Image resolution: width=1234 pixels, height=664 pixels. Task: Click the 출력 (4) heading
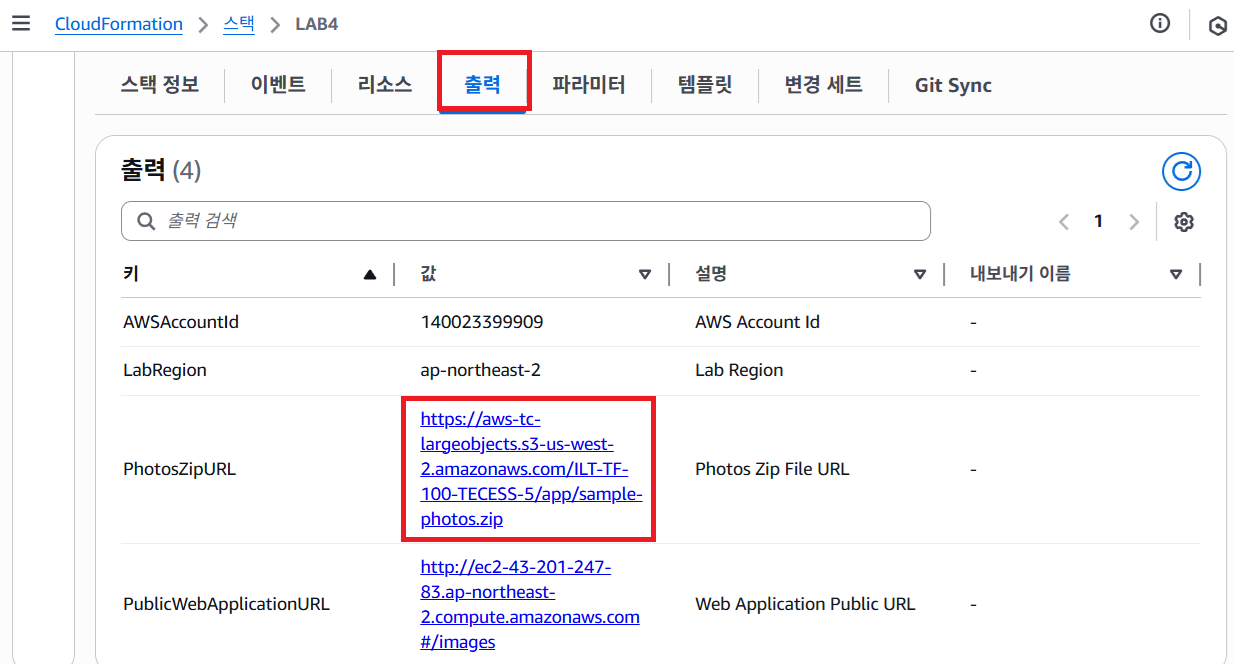(x=161, y=171)
